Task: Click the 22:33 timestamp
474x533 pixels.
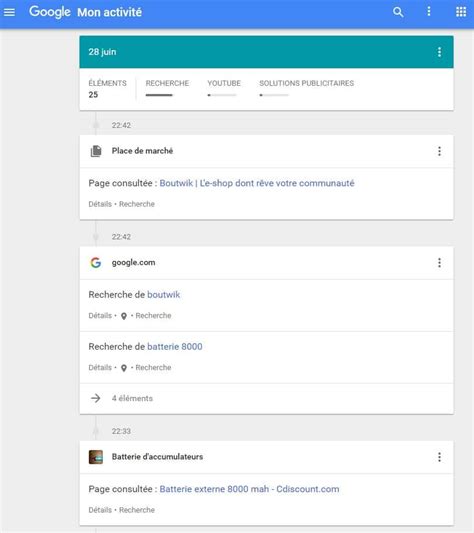Action: tap(121, 431)
